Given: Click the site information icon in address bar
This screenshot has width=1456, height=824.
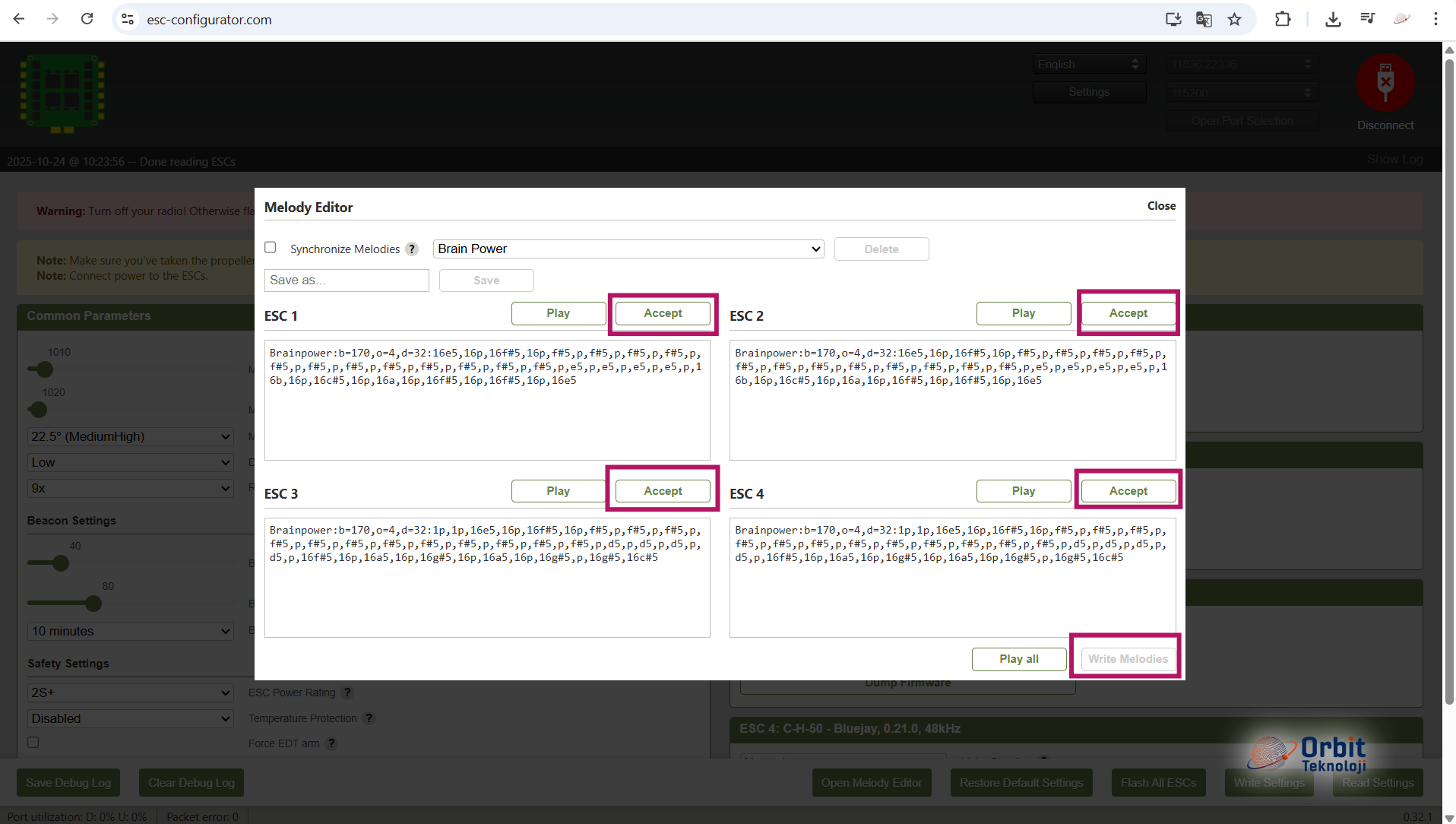Looking at the screenshot, I should click(128, 19).
